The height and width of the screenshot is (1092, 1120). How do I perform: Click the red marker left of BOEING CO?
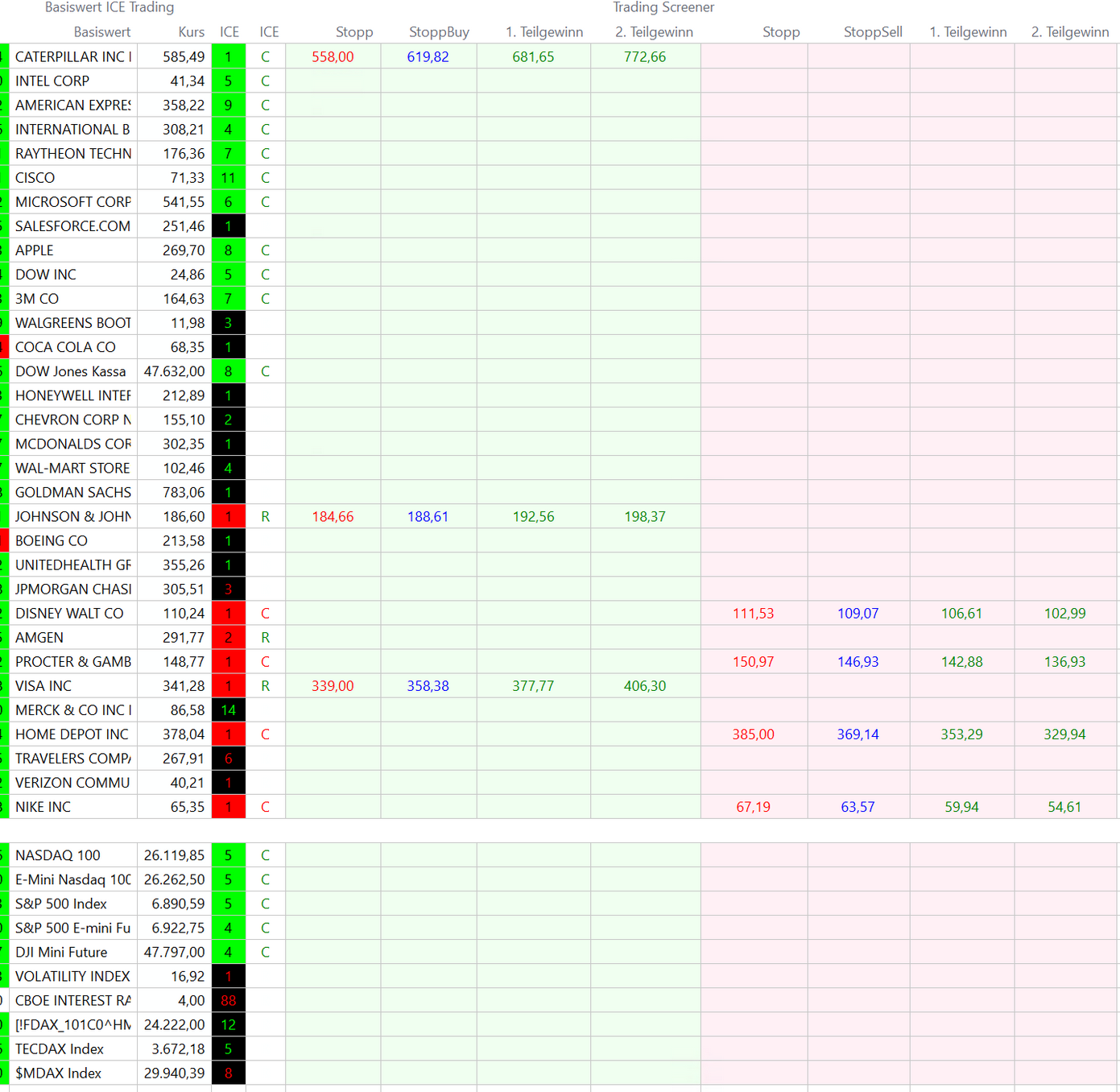point(4,541)
